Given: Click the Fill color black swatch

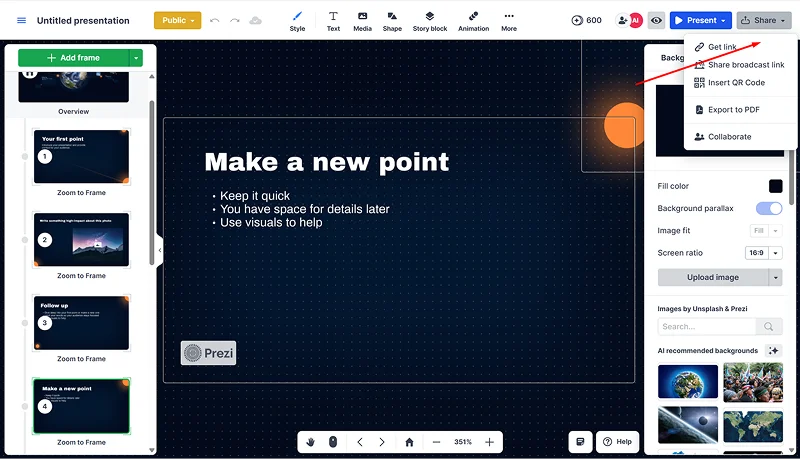Looking at the screenshot, I should click(x=775, y=186).
